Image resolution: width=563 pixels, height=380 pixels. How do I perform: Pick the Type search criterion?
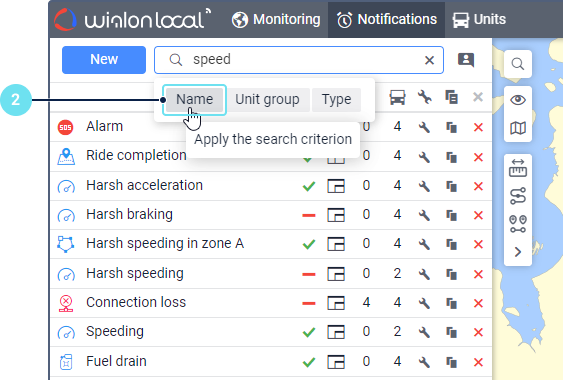tap(336, 99)
